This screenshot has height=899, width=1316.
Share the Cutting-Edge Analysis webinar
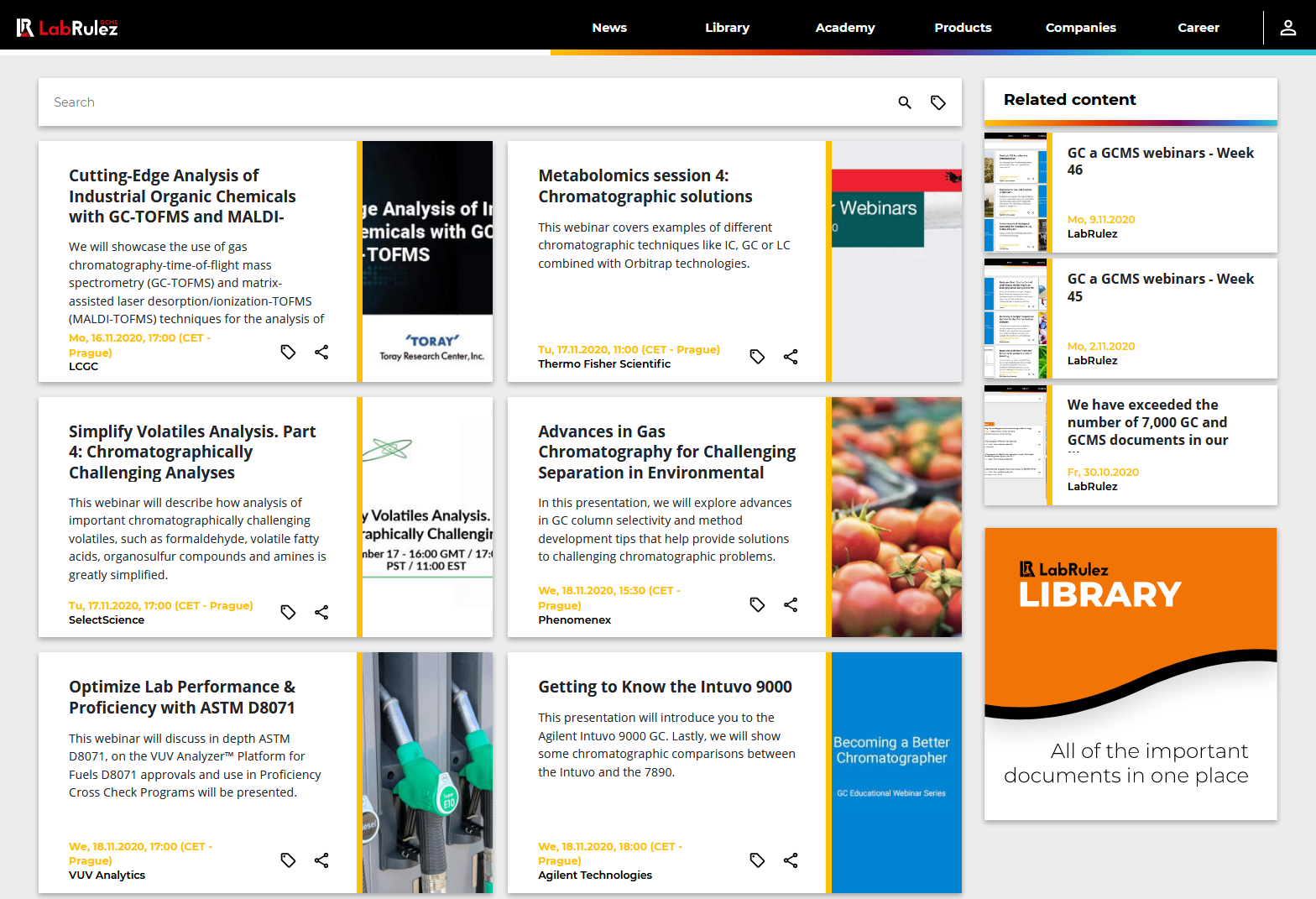coord(321,352)
